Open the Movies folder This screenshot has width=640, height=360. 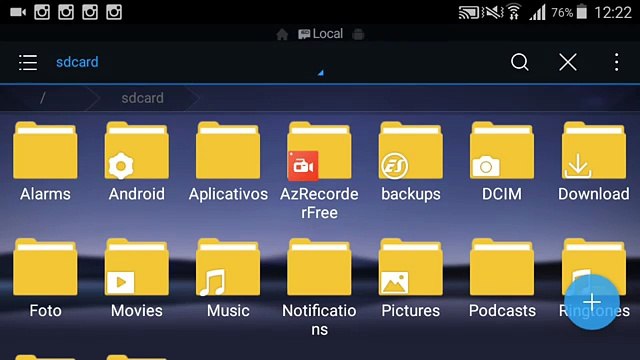pyautogui.click(x=137, y=279)
